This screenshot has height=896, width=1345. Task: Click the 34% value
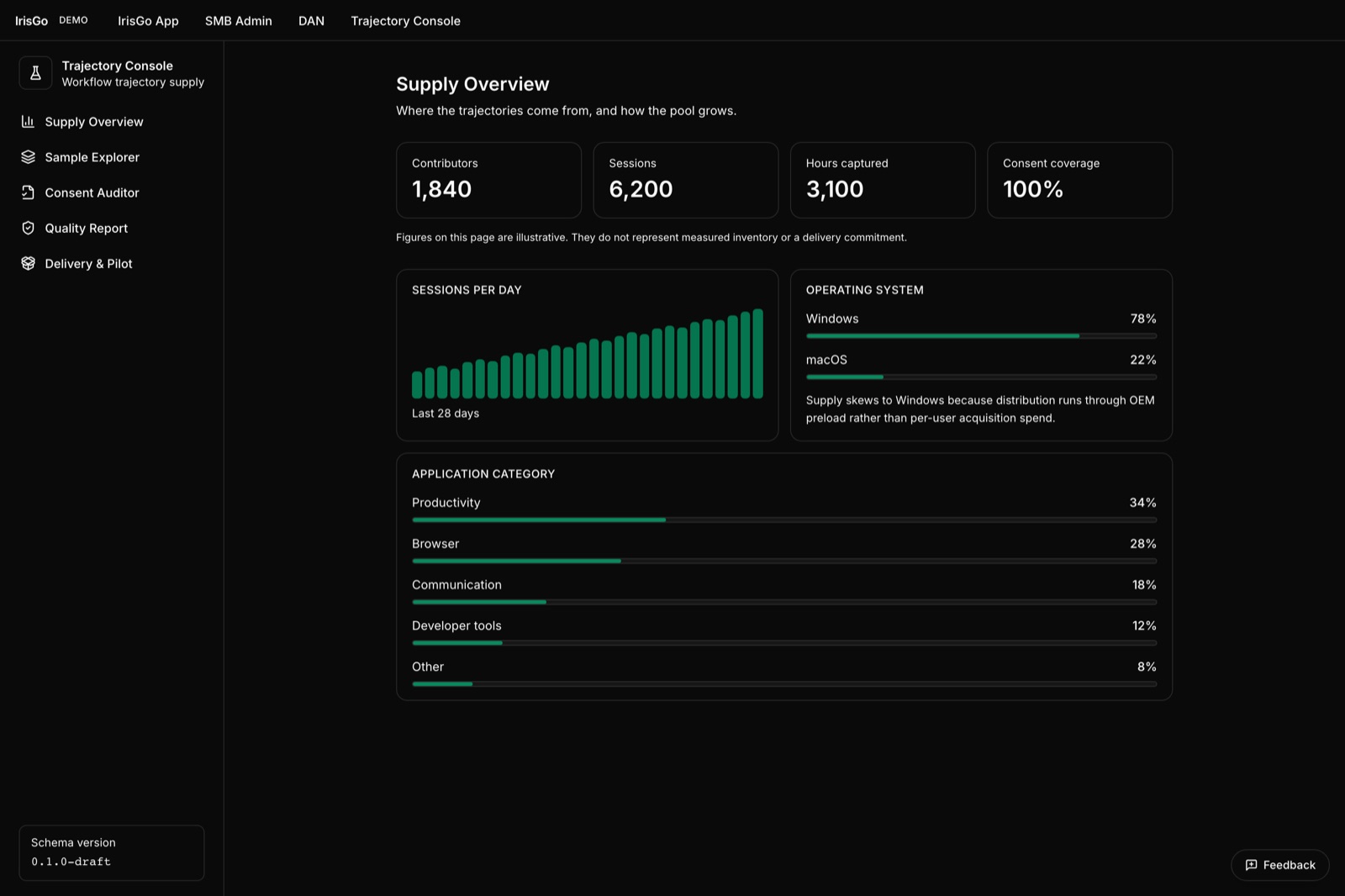tap(1142, 503)
